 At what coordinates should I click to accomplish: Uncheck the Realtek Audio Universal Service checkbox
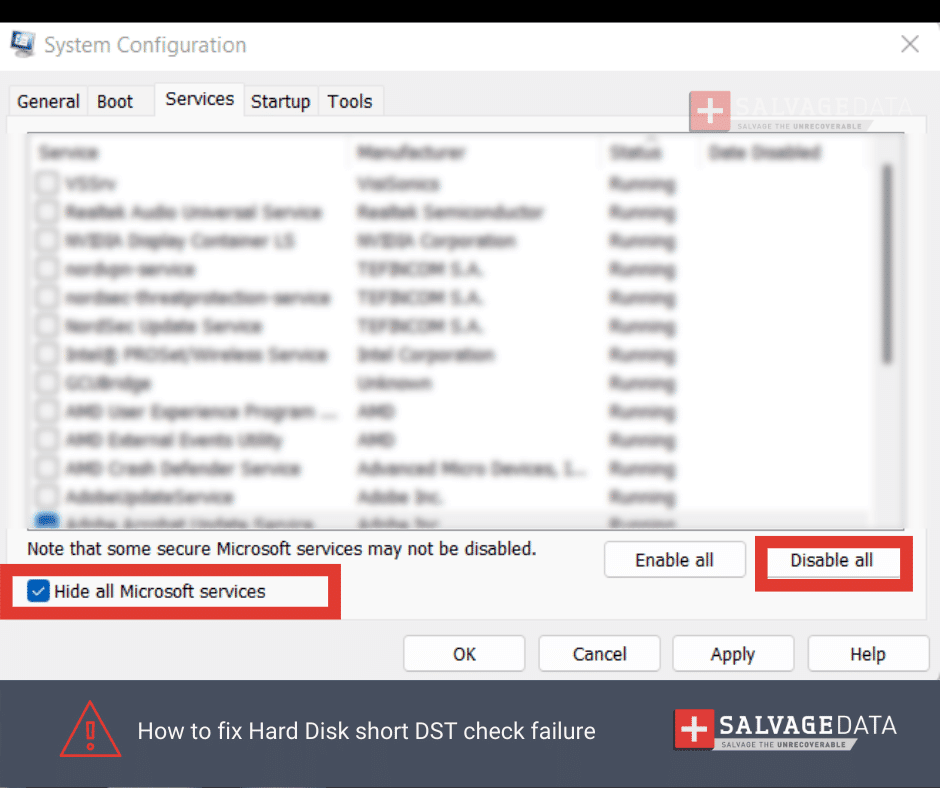[47, 212]
